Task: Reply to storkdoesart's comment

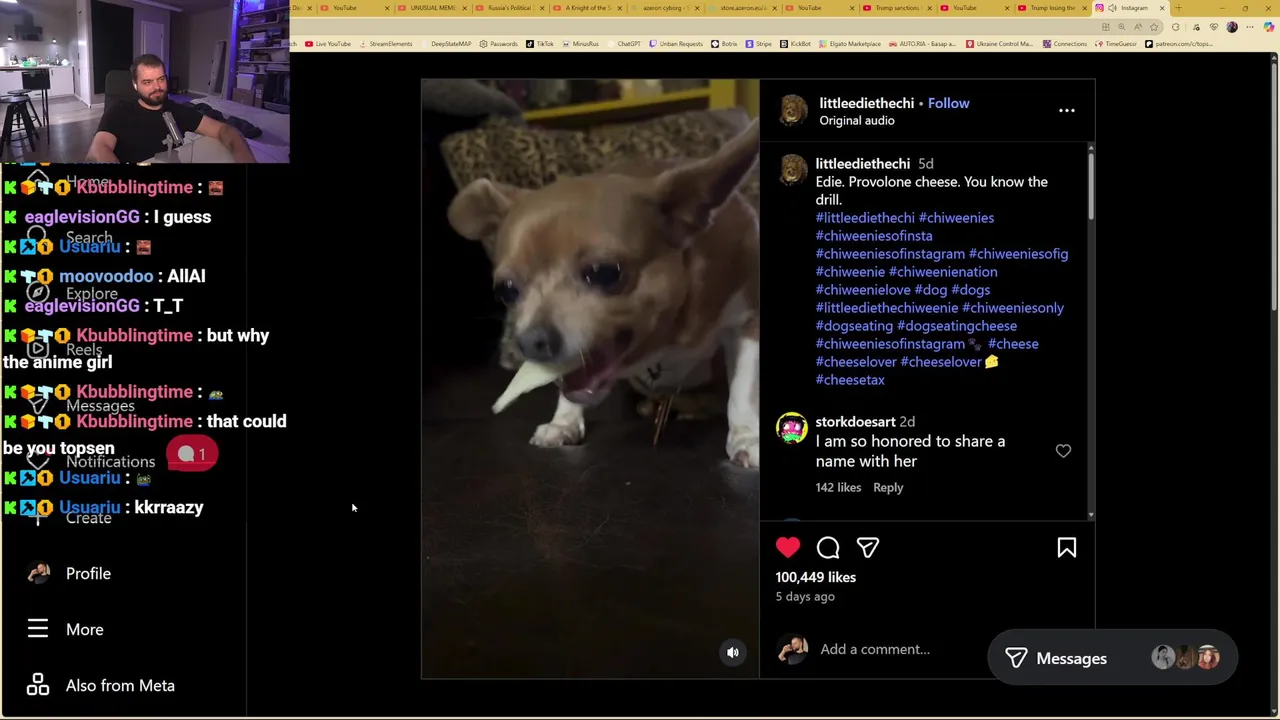Action: point(888,488)
